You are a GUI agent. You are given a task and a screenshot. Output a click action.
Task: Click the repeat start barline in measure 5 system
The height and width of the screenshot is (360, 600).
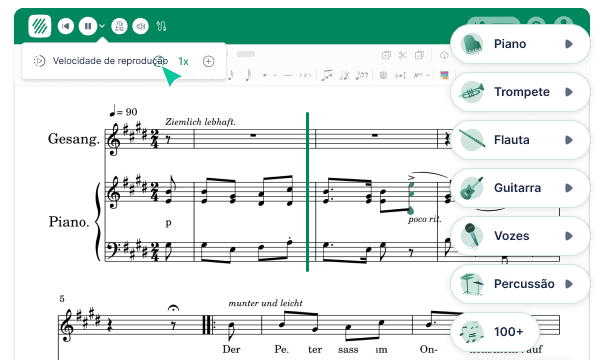pos(208,324)
